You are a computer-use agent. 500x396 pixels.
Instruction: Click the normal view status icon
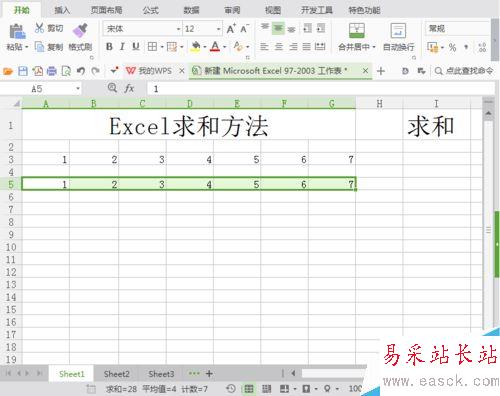249,389
